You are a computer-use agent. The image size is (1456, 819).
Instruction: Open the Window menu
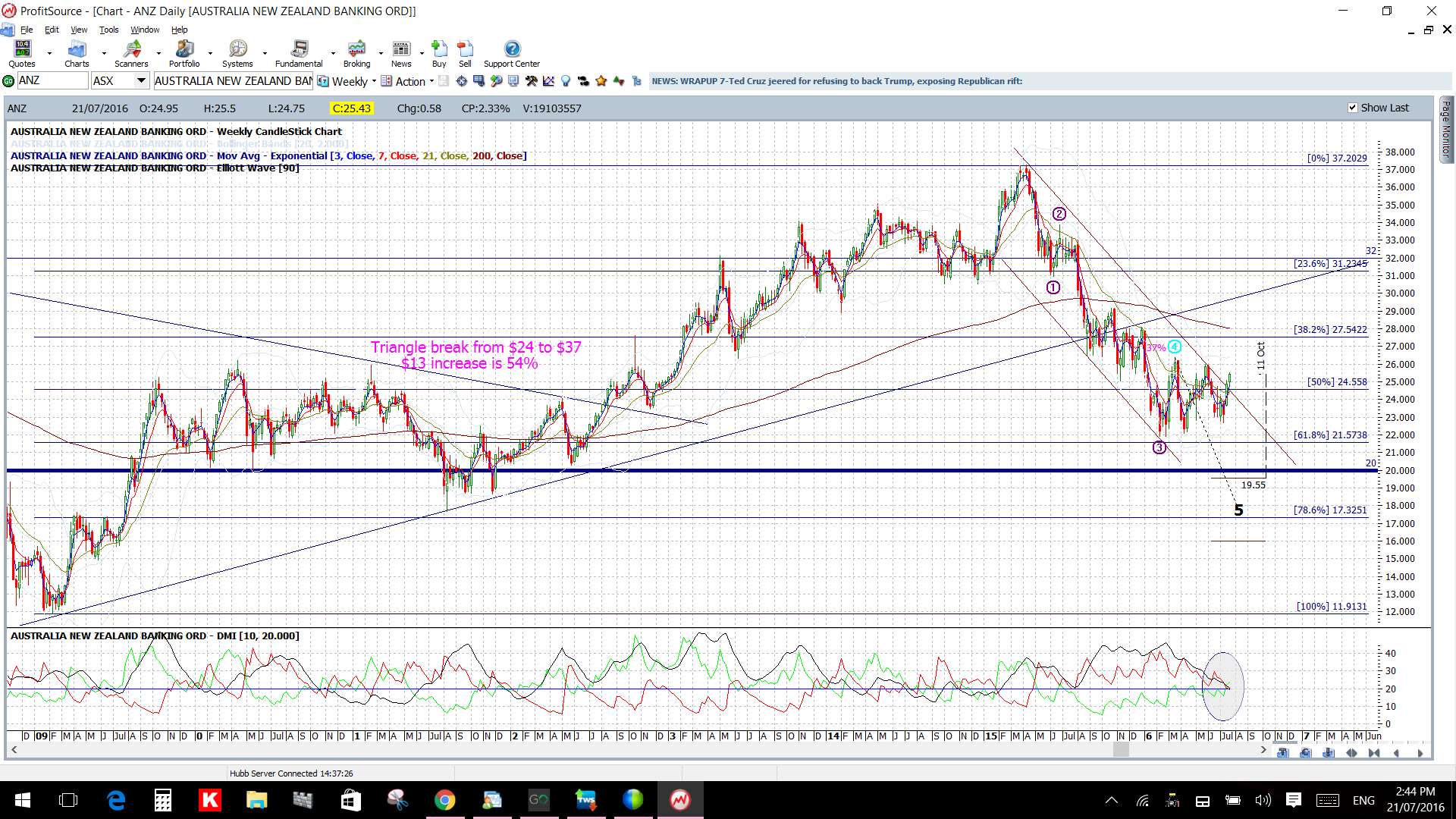coord(145,30)
